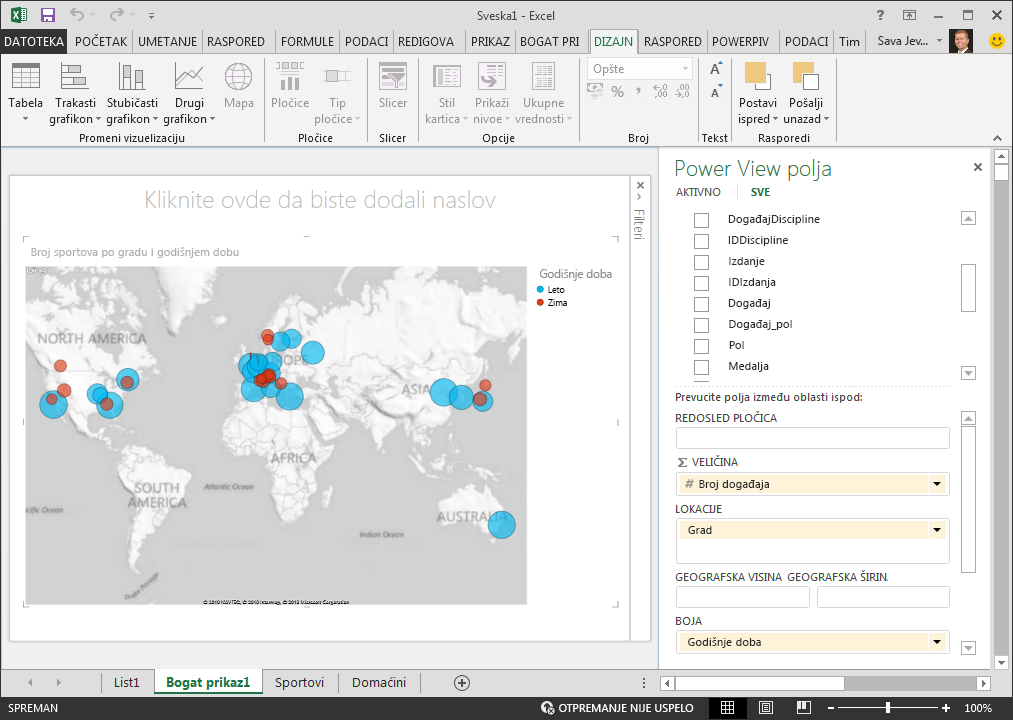Check the Pol field
Viewport: 1013px width, 720px height.
tap(701, 346)
